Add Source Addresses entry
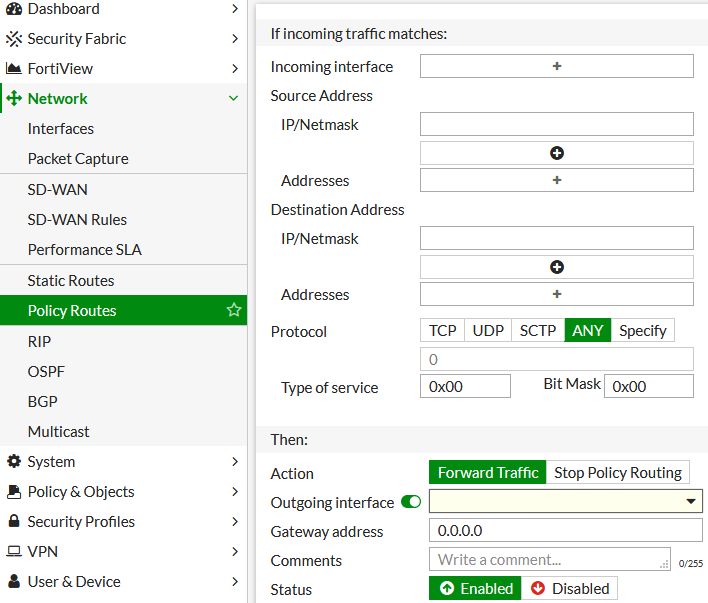708x603 pixels. (557, 180)
